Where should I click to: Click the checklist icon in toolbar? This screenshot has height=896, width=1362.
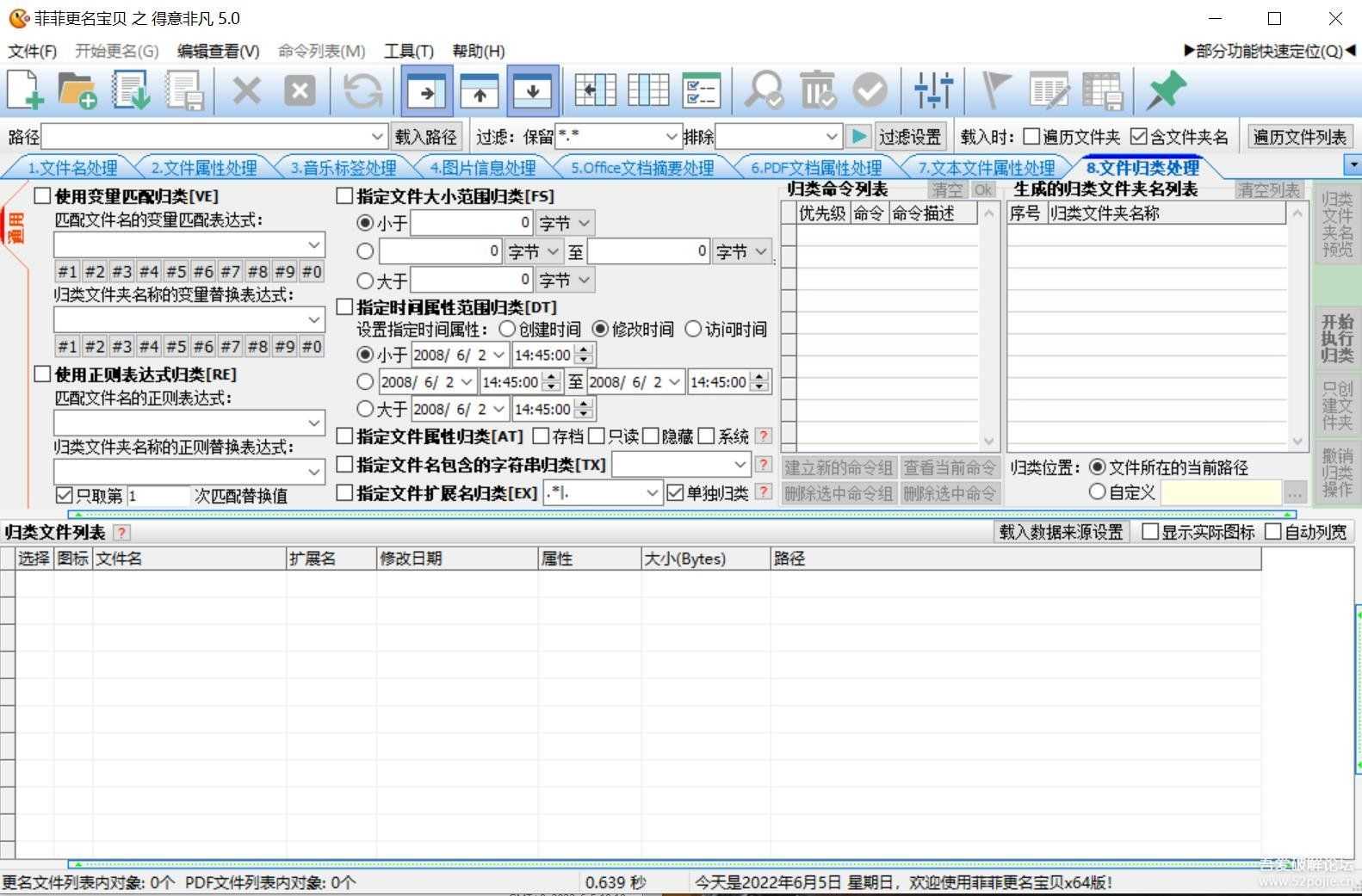point(701,90)
